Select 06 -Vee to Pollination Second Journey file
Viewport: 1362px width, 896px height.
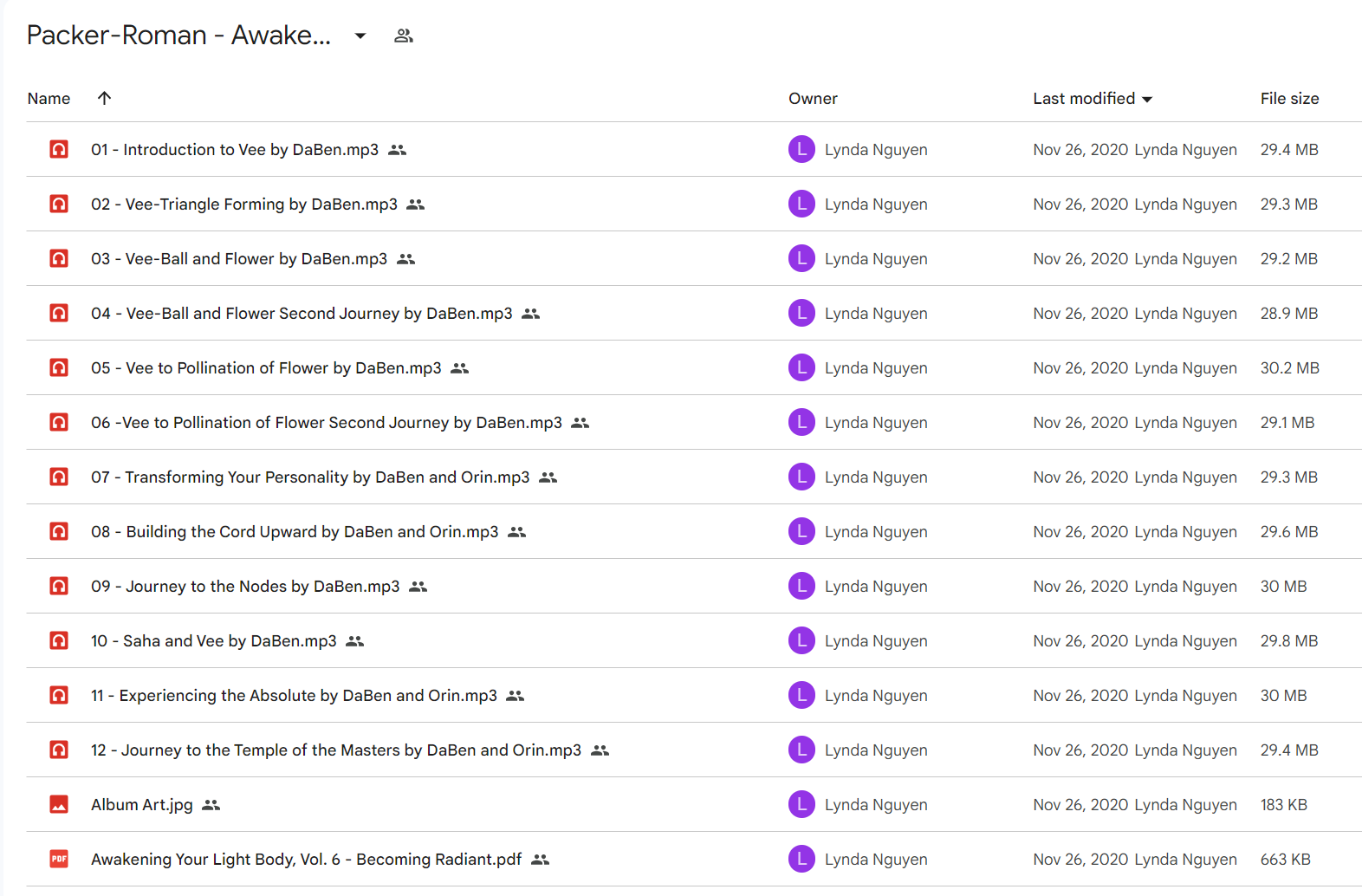click(327, 423)
